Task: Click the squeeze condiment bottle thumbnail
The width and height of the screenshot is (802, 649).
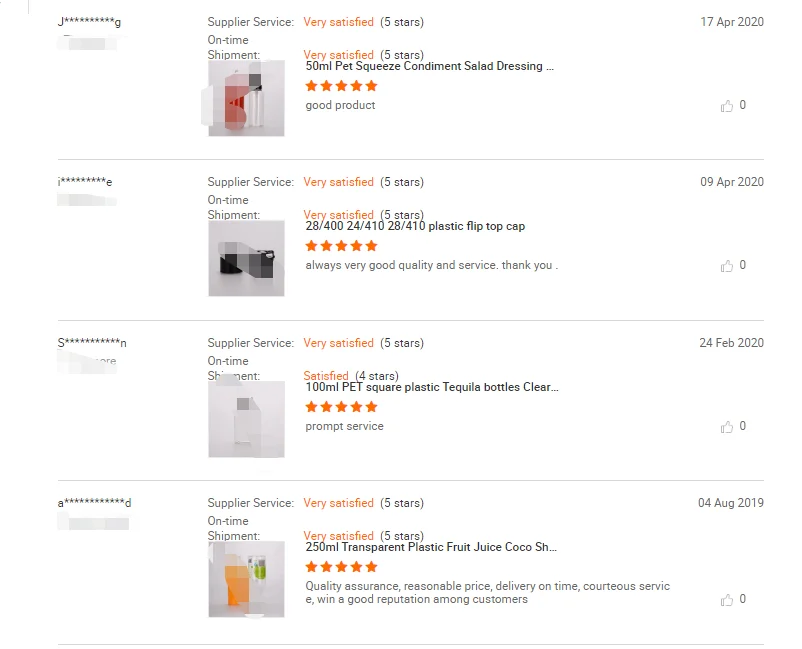Action: (x=246, y=98)
